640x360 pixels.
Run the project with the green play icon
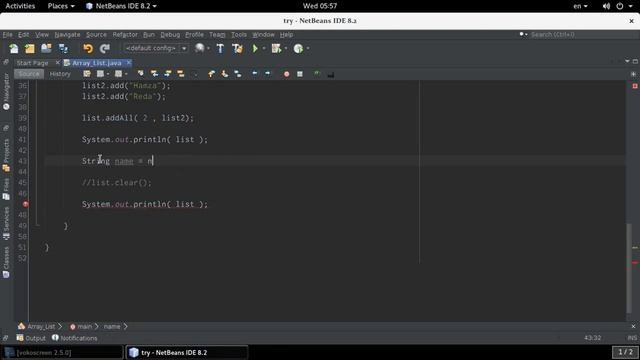tap(255, 49)
